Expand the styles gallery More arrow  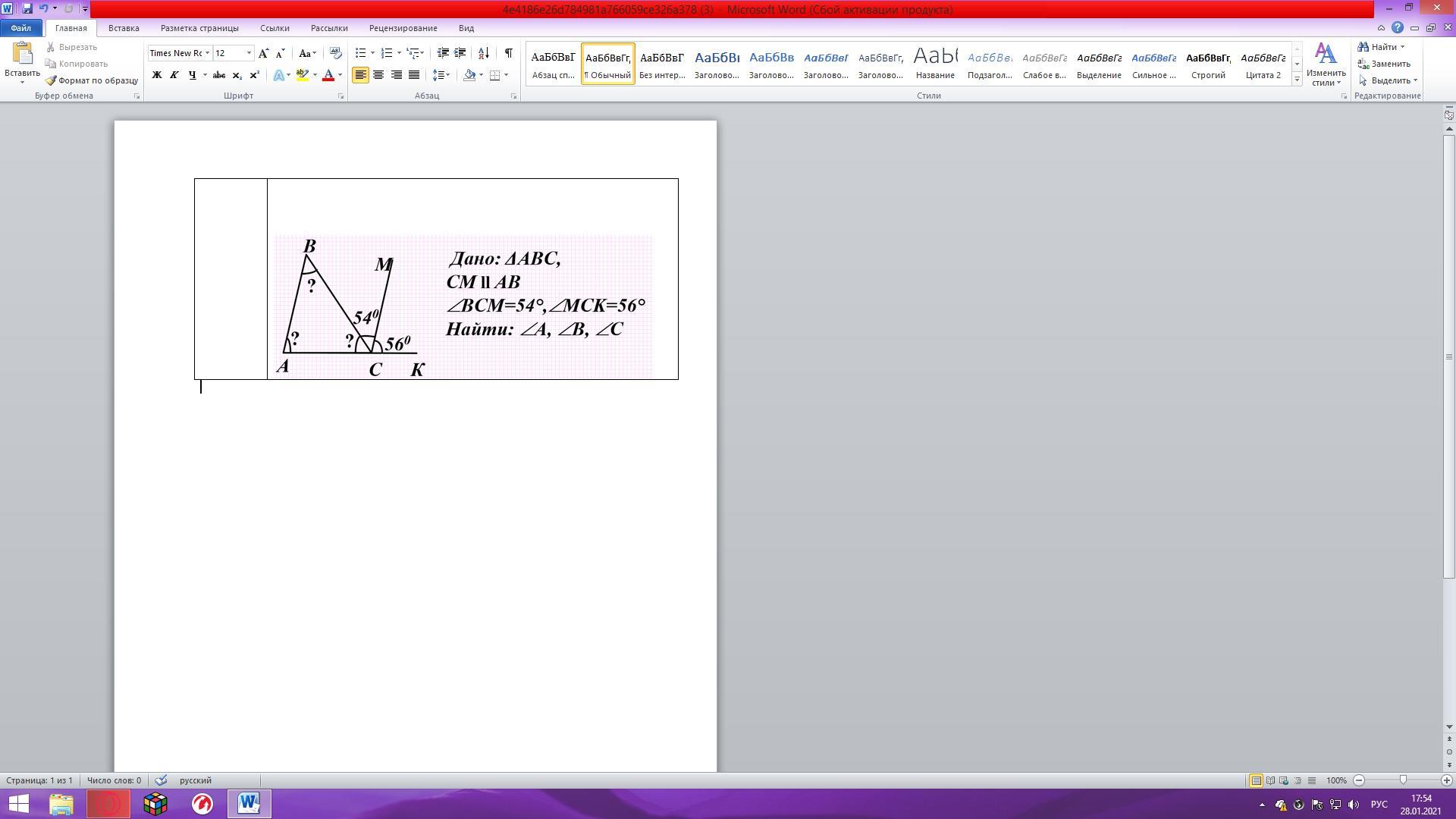(x=1297, y=79)
